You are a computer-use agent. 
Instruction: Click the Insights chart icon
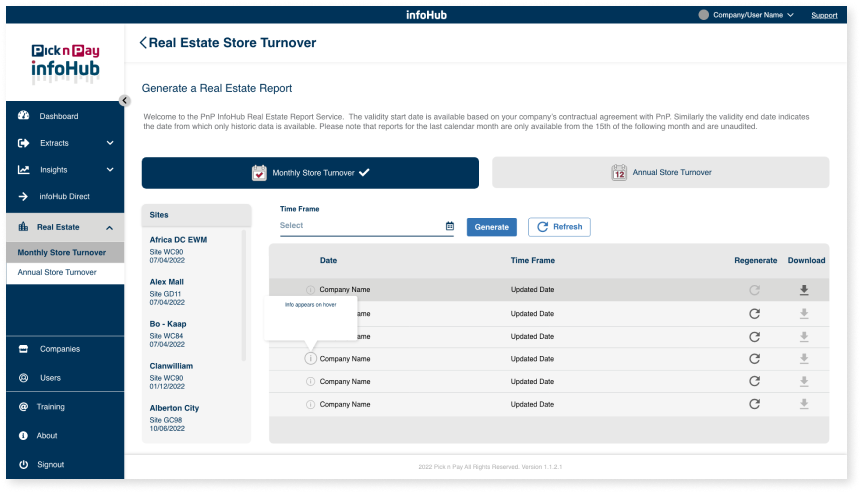pos(23,170)
